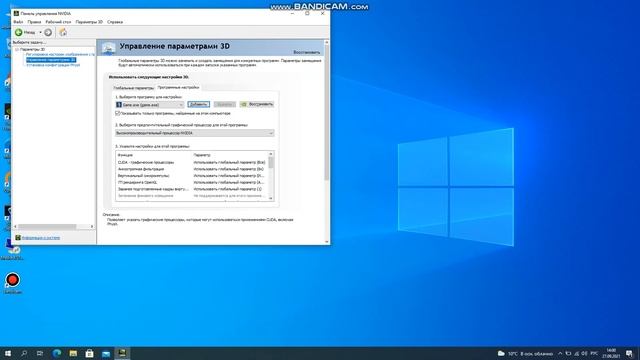The height and width of the screenshot is (360, 640).
Task: Open the Bandicam desktop shortcut
Action: pos(13,283)
